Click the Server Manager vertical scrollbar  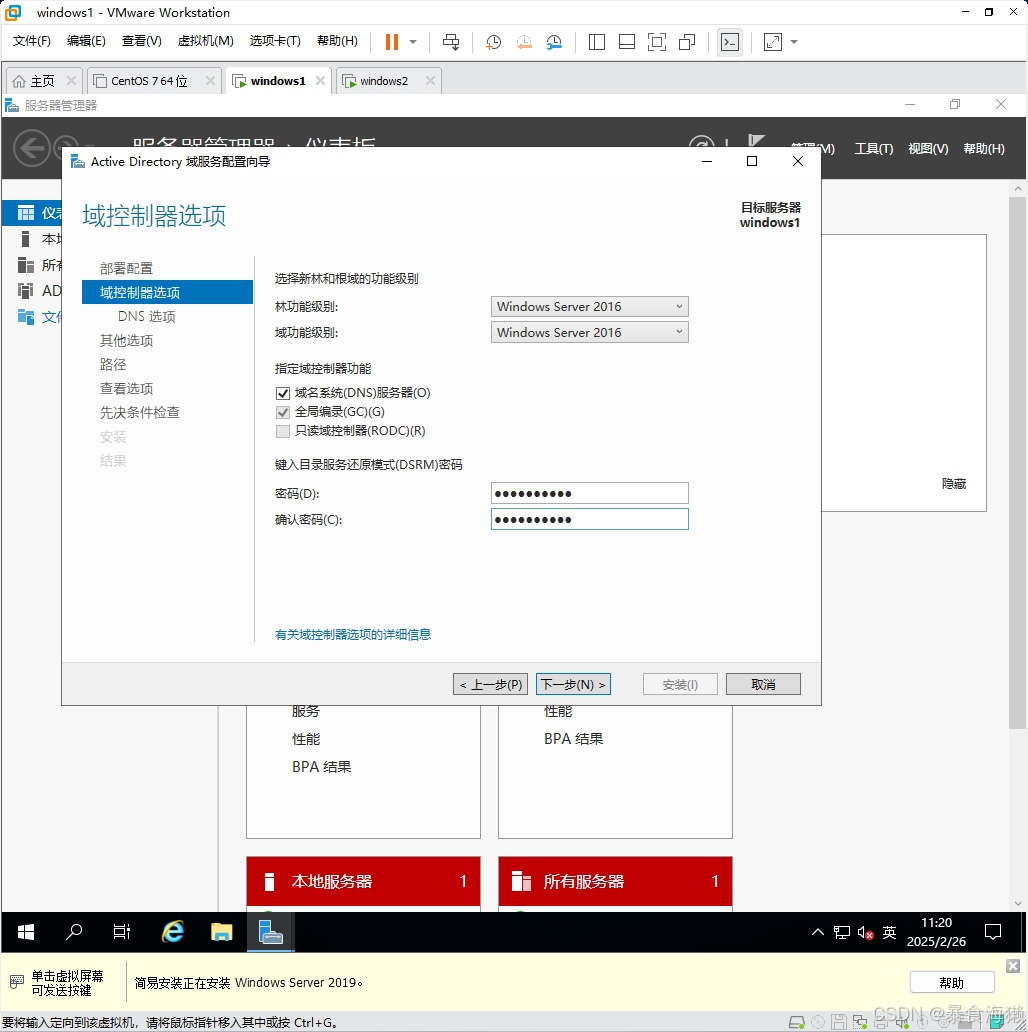tap(1017, 463)
